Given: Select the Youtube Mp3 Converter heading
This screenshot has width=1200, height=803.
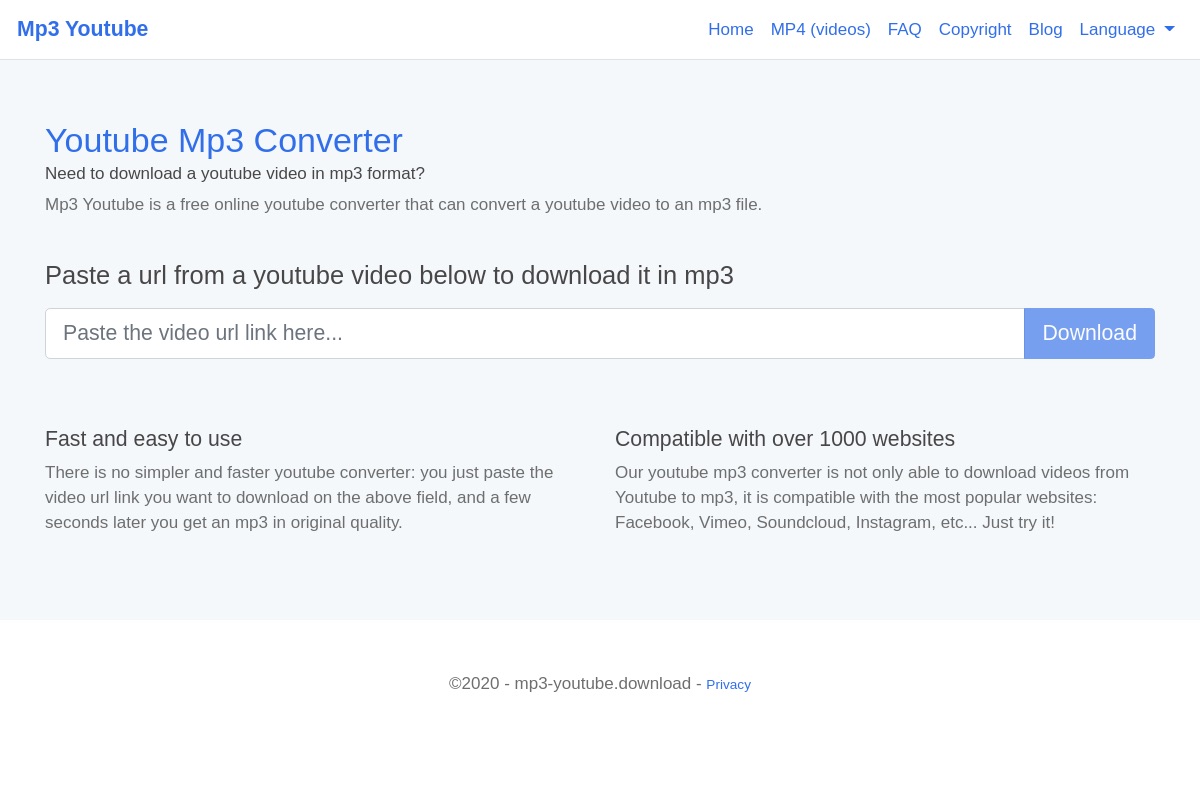Looking at the screenshot, I should click(224, 140).
